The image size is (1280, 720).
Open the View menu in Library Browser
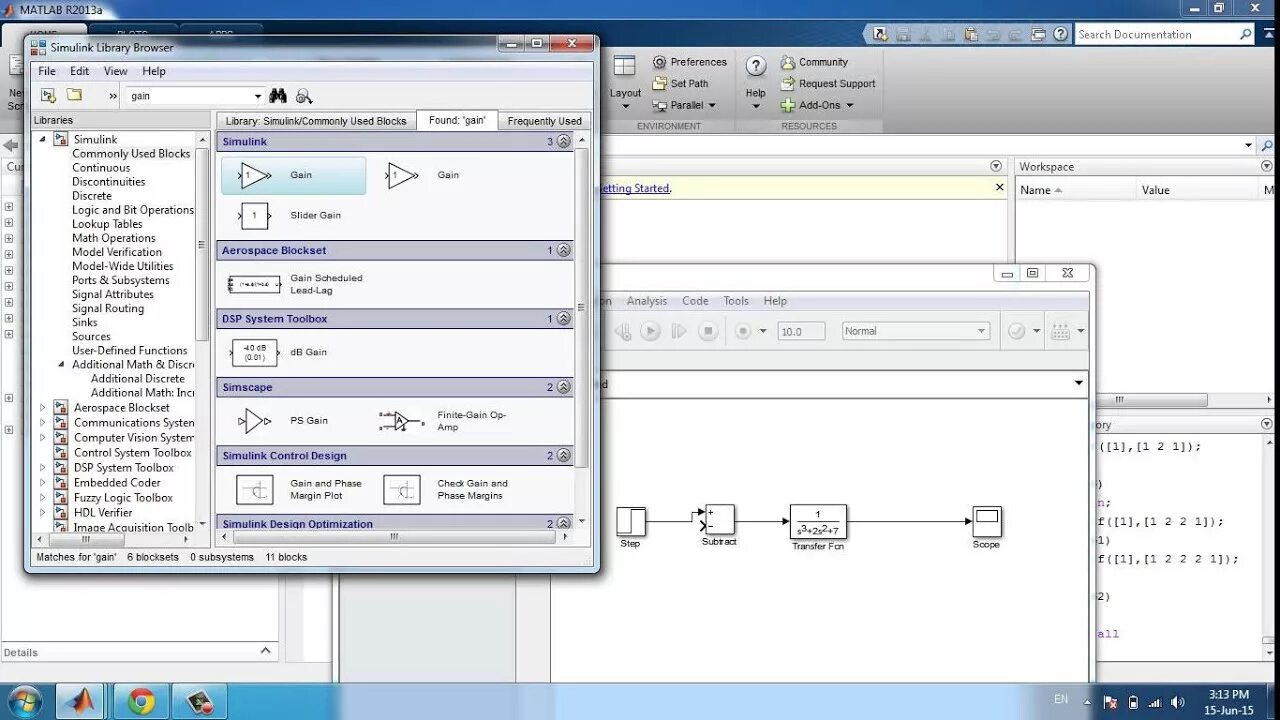tap(116, 71)
